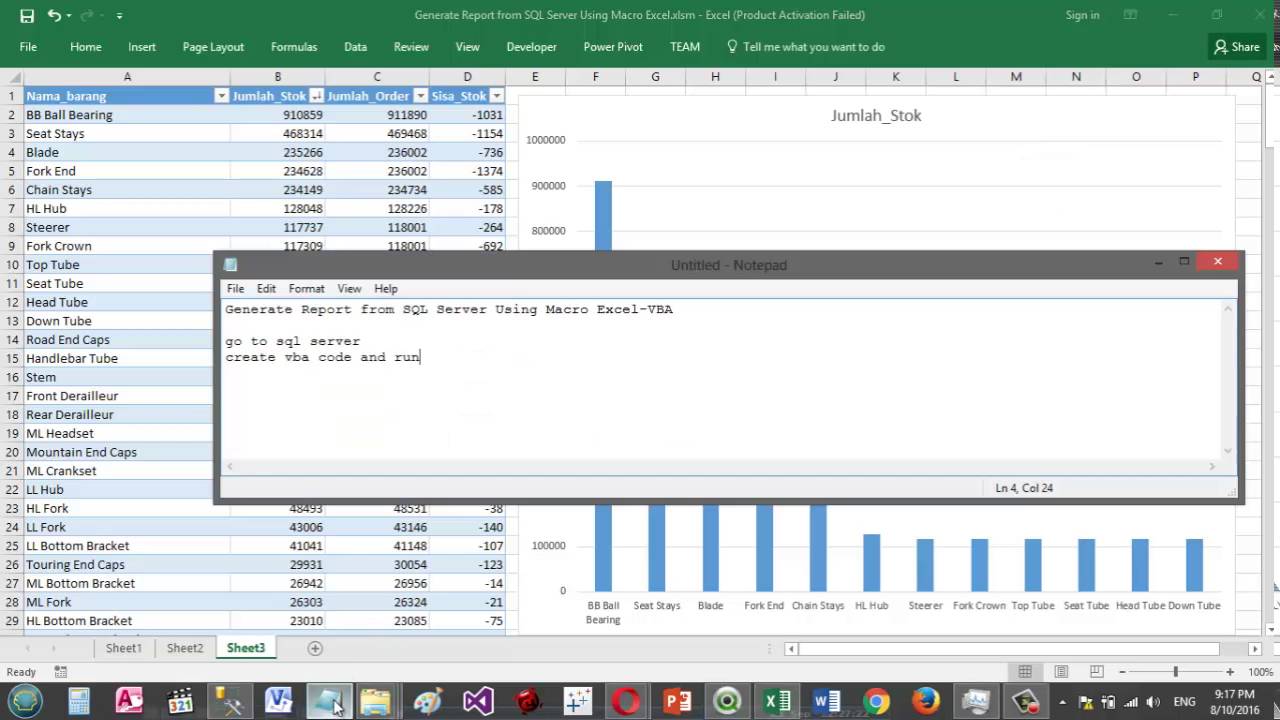Click the 100% zoom level indicator

[x=1261, y=672]
